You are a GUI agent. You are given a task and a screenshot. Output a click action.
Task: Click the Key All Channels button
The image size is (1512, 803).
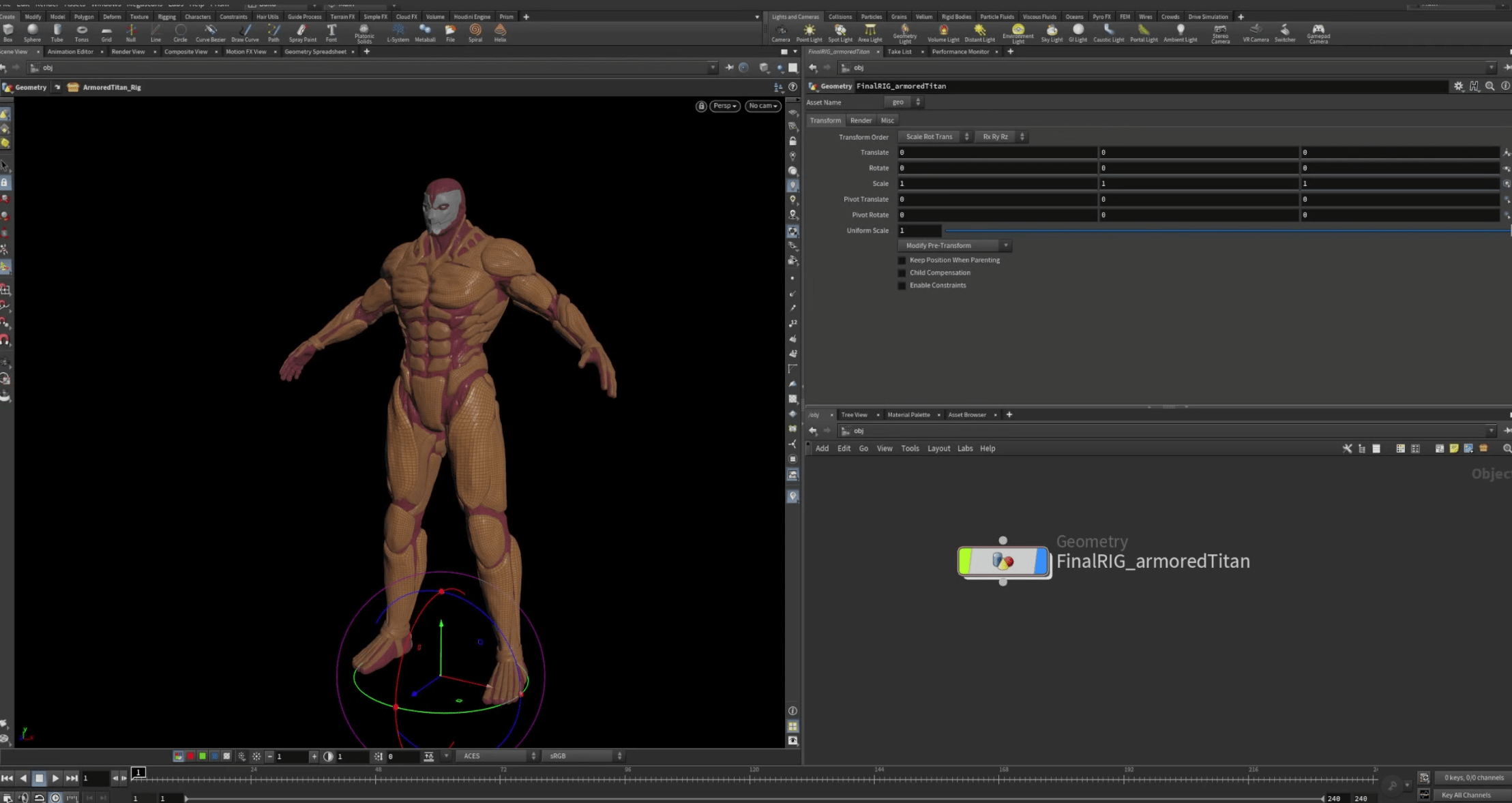click(1466, 795)
